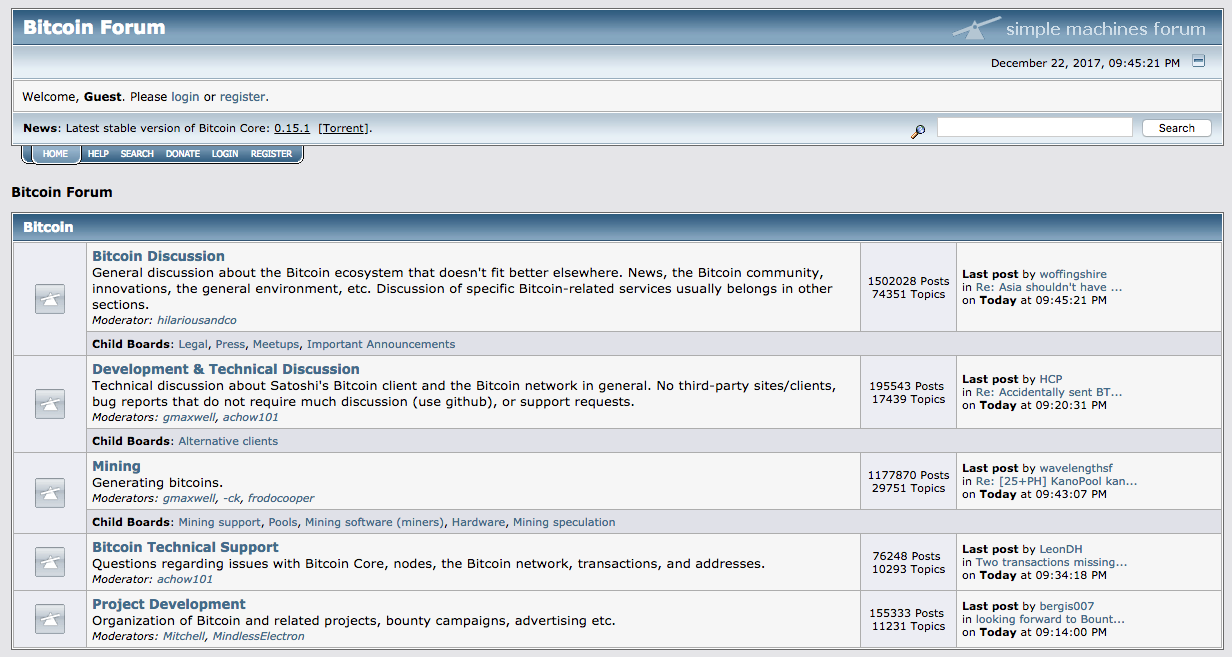
Task: Open last post Re: Accidentally sent BT
Action: pyautogui.click(x=1049, y=392)
